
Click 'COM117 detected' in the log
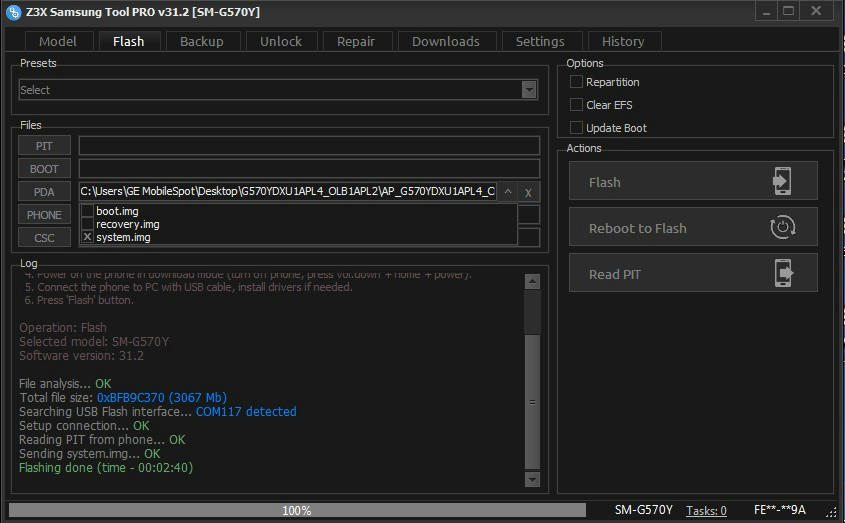click(246, 411)
